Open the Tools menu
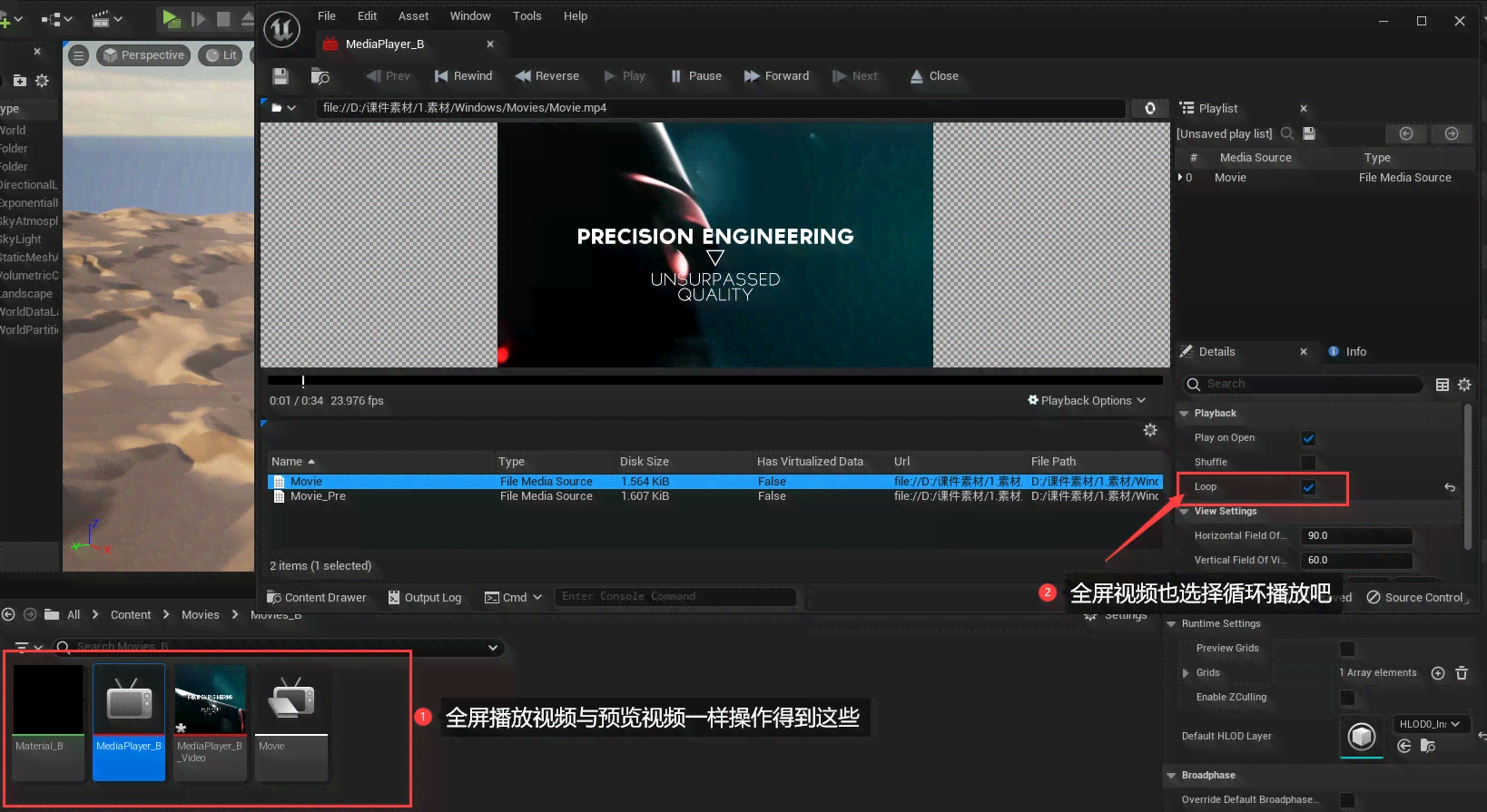This screenshot has height=812, width=1487. coord(527,16)
